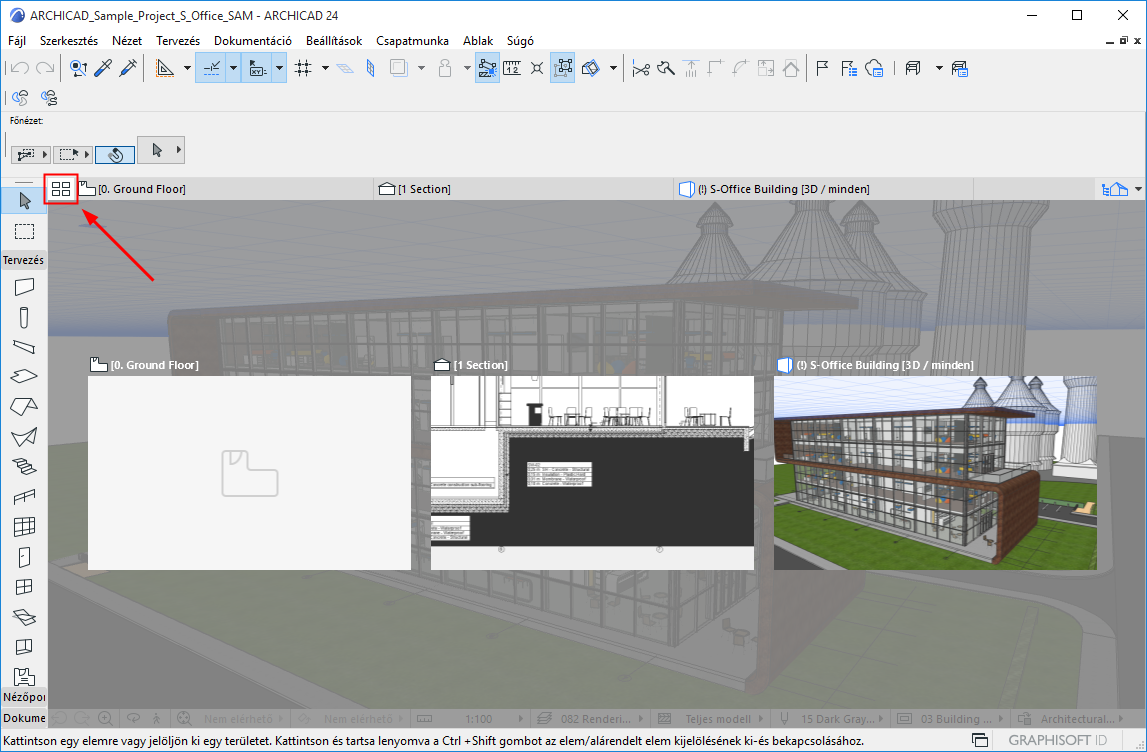Expand the Tervezés toolbox section

pos(24,260)
